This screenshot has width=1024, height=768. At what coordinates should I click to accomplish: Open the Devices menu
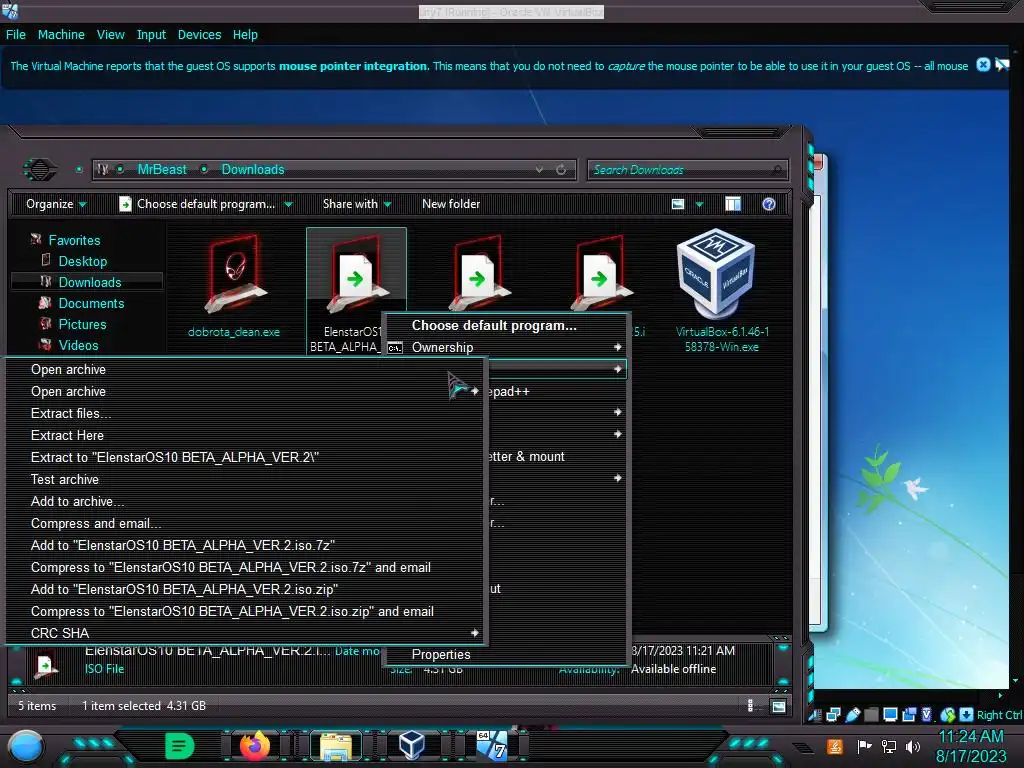[x=199, y=35]
